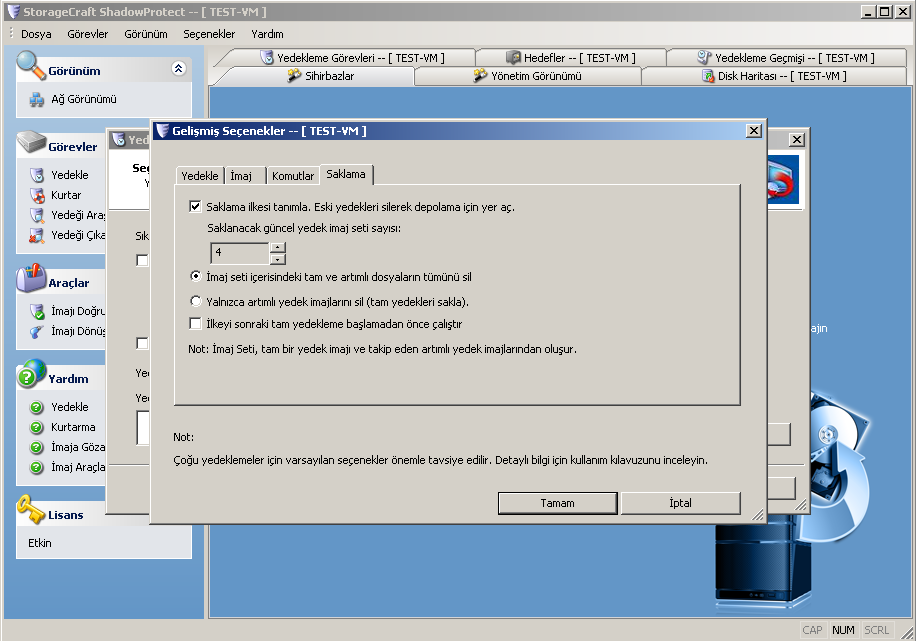Click the app shield icon in main title bar

(x=13, y=11)
